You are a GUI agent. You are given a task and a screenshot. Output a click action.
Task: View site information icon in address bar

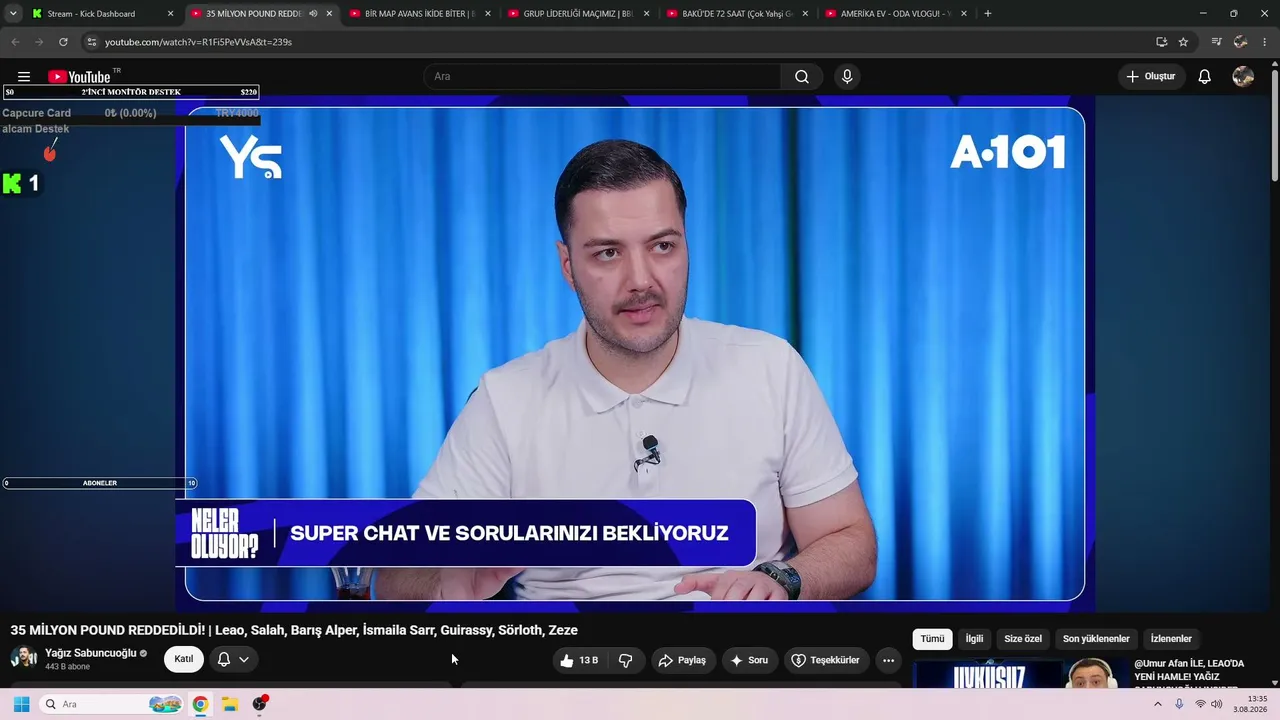[x=91, y=42]
